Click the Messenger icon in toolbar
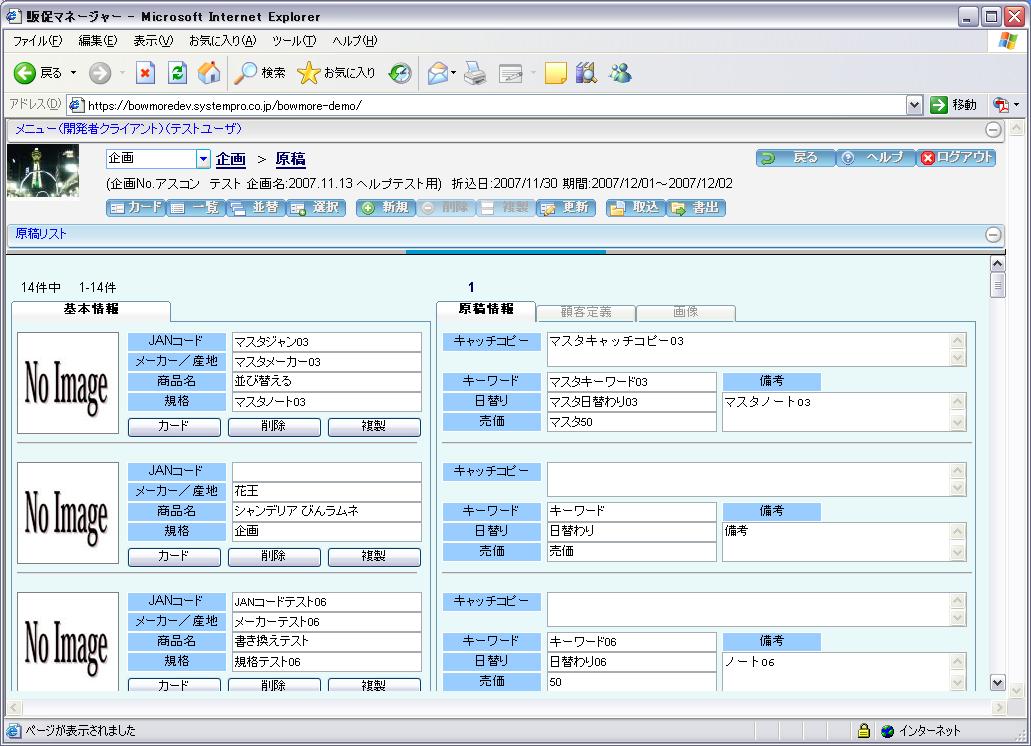The image size is (1031, 746). [620, 73]
